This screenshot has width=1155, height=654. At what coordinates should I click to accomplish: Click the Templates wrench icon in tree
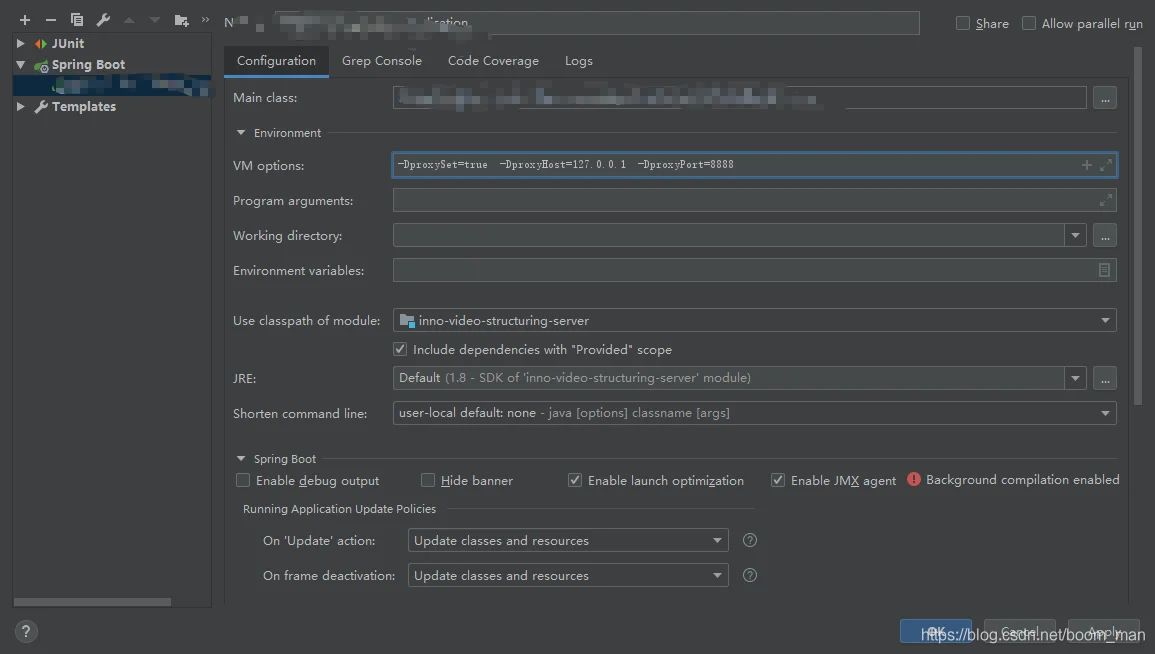tap(41, 107)
